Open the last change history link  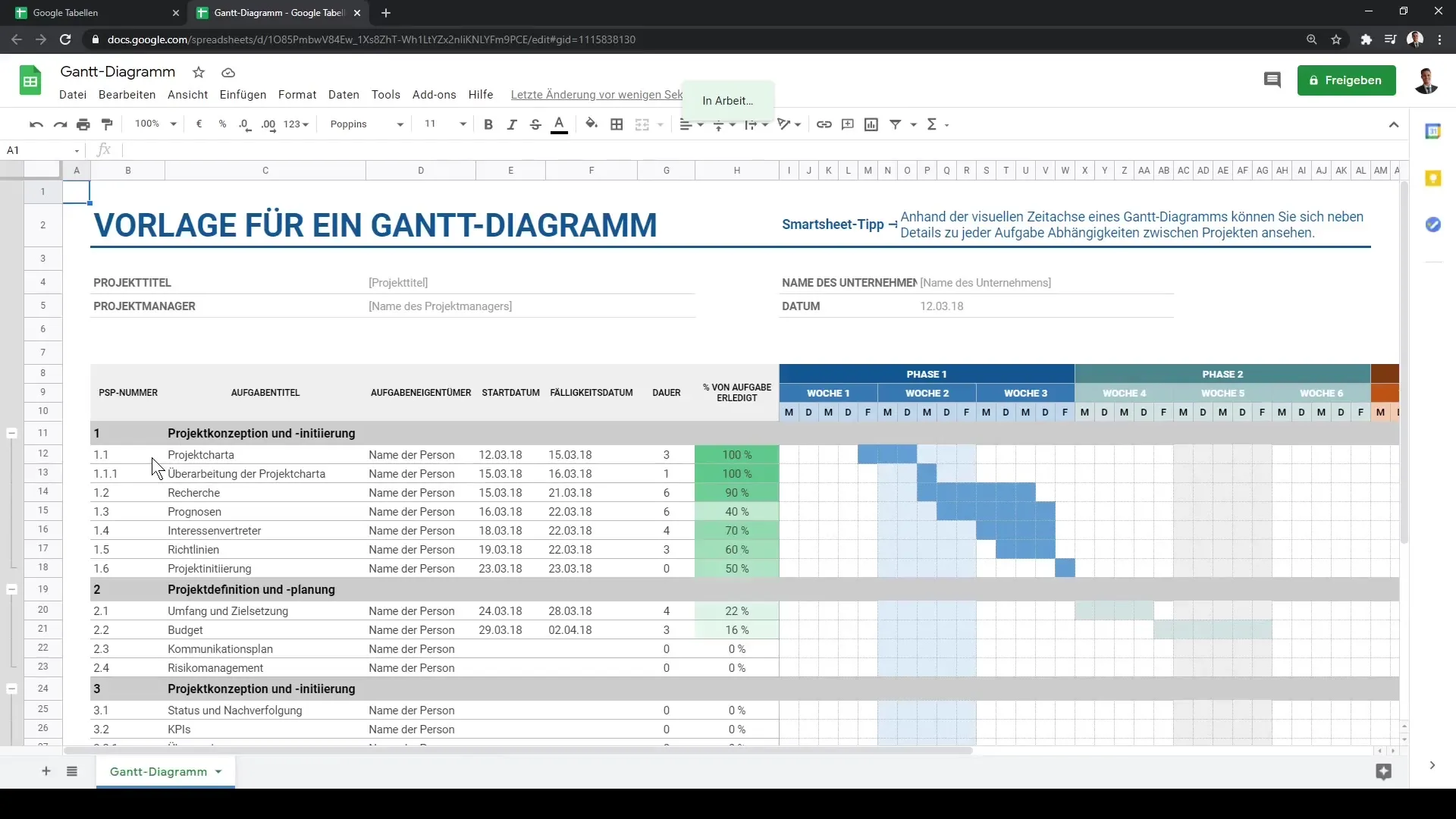point(597,95)
